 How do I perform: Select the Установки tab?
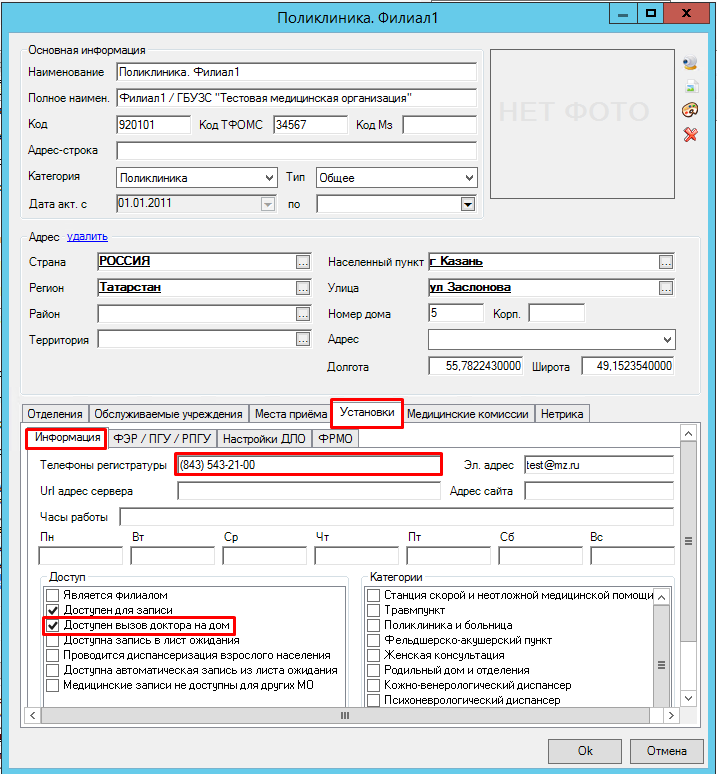coord(367,413)
